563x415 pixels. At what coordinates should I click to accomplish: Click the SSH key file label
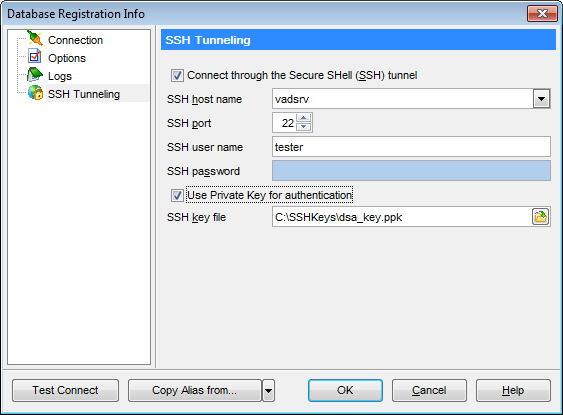coord(196,218)
